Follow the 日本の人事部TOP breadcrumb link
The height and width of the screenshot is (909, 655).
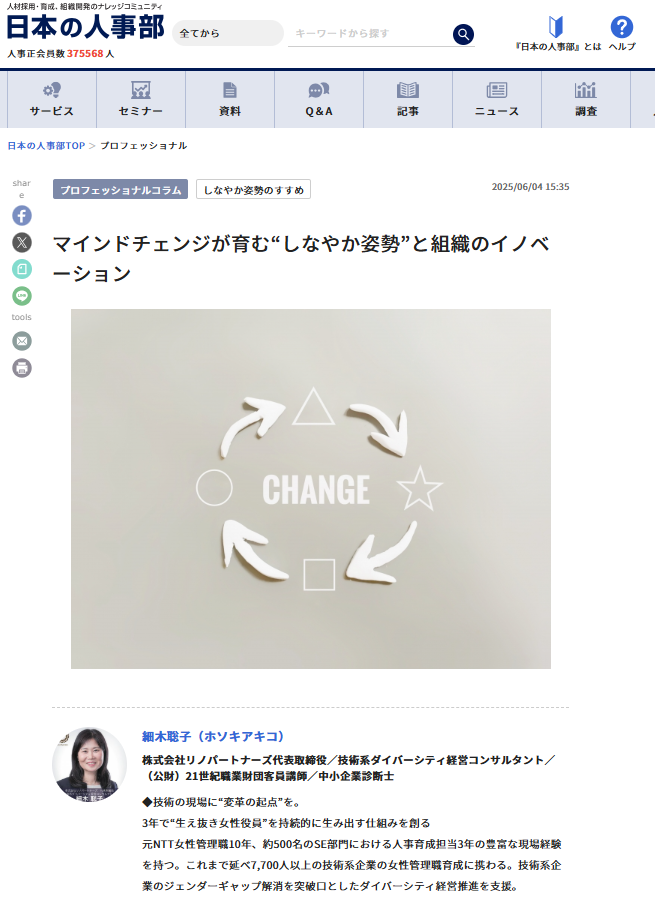(46, 146)
